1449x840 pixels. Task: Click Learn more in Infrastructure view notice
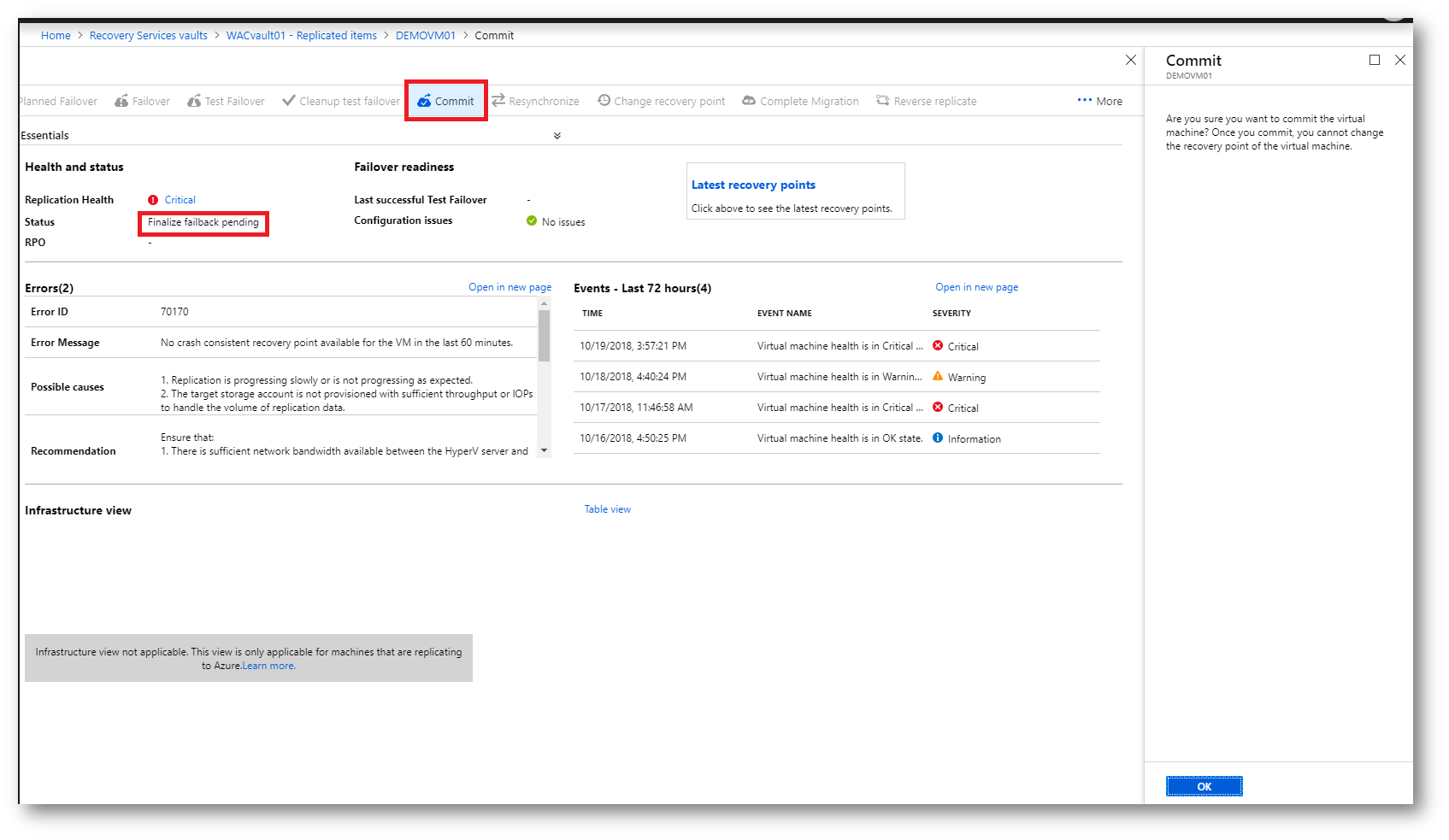pyautogui.click(x=269, y=666)
